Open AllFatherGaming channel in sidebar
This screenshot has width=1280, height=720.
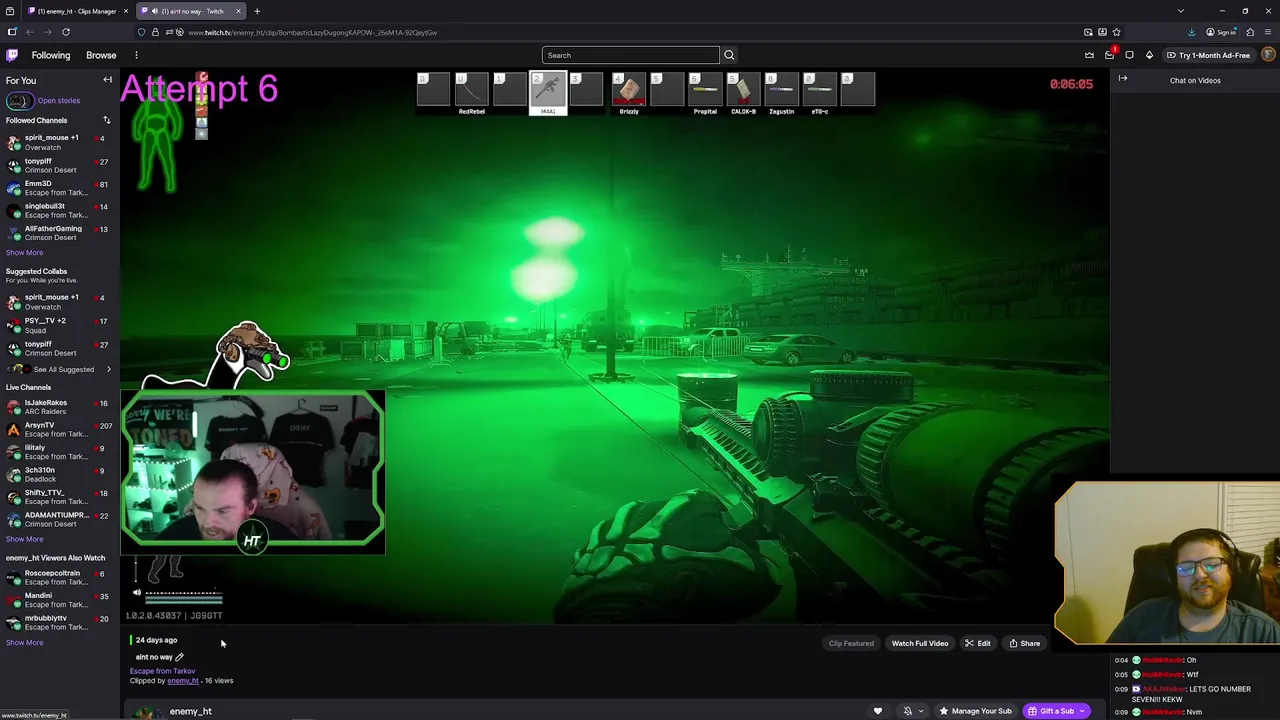click(60, 233)
